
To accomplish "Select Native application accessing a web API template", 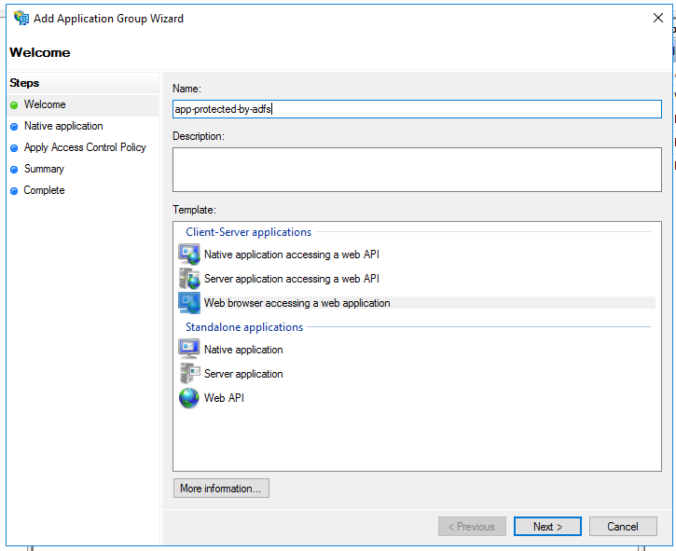I will (x=292, y=254).
